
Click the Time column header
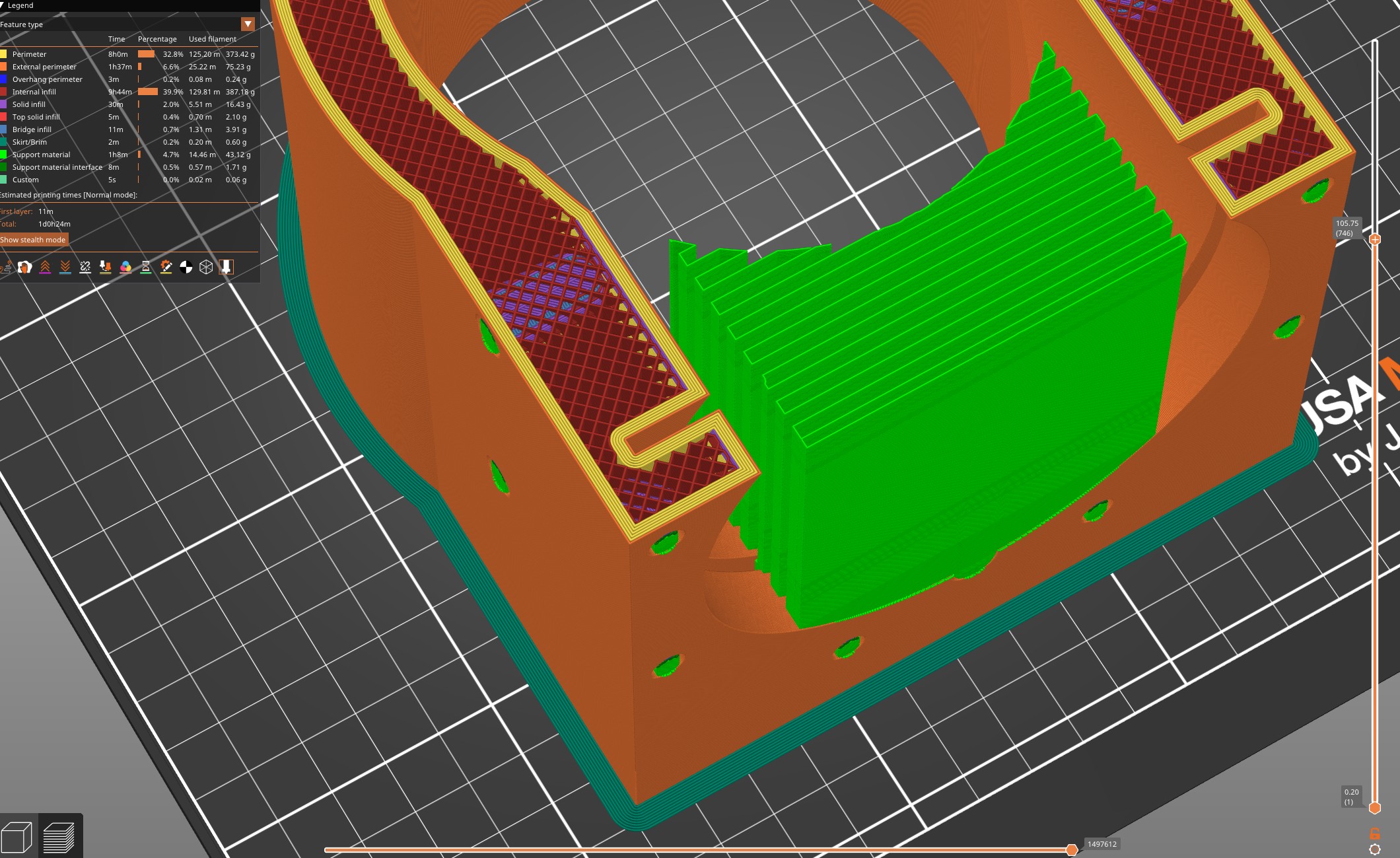[x=117, y=39]
